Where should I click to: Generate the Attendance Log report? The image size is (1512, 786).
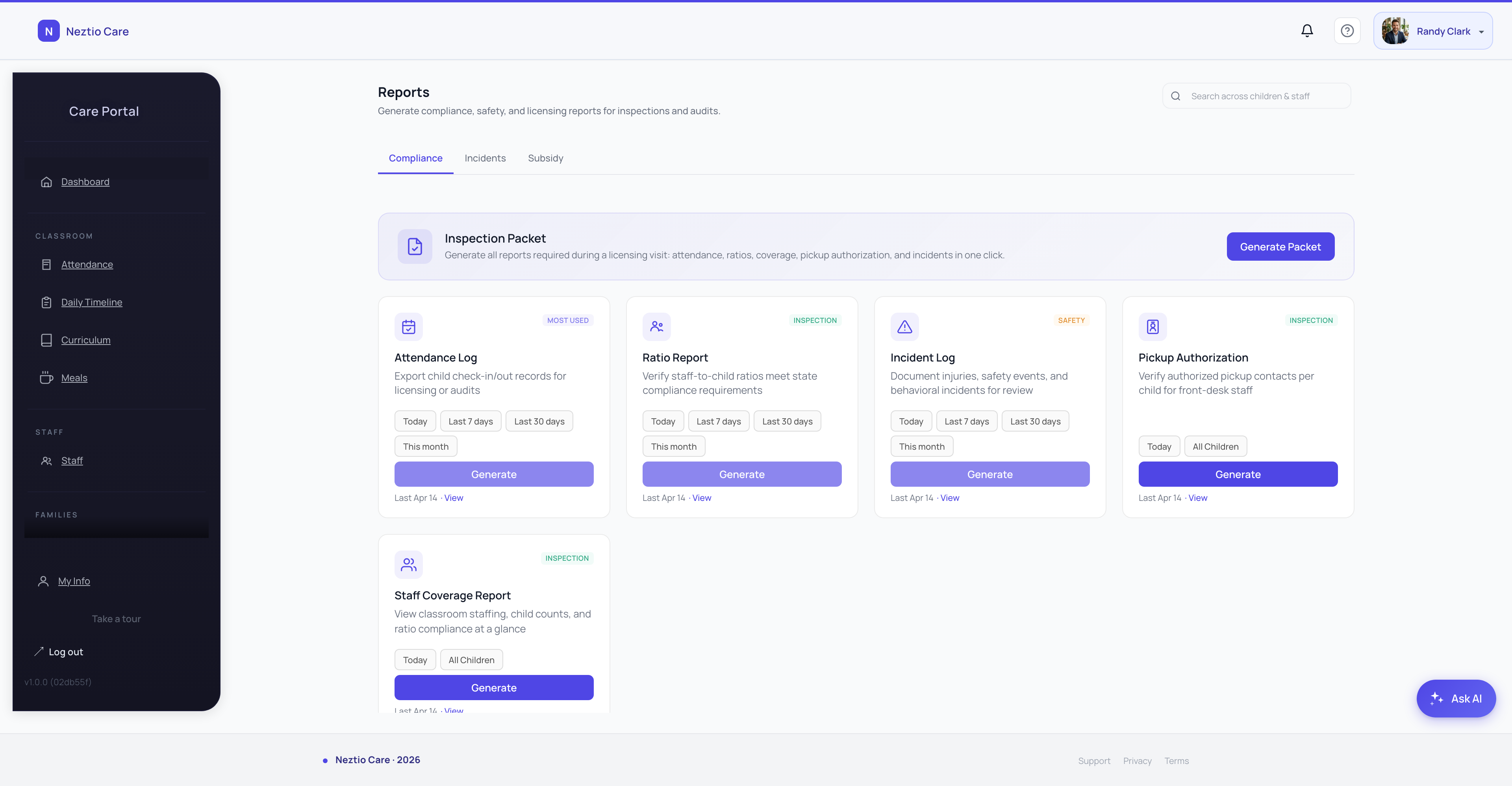click(494, 474)
